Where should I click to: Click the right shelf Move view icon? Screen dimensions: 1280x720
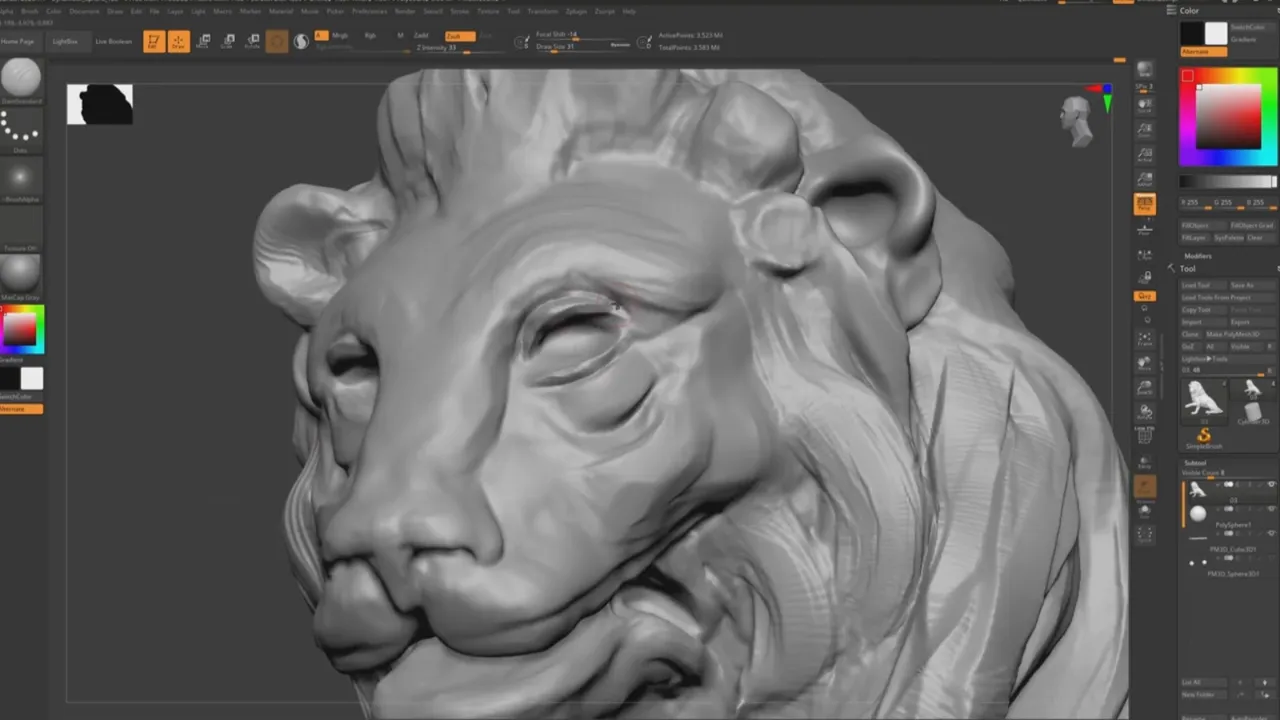tap(1145, 363)
